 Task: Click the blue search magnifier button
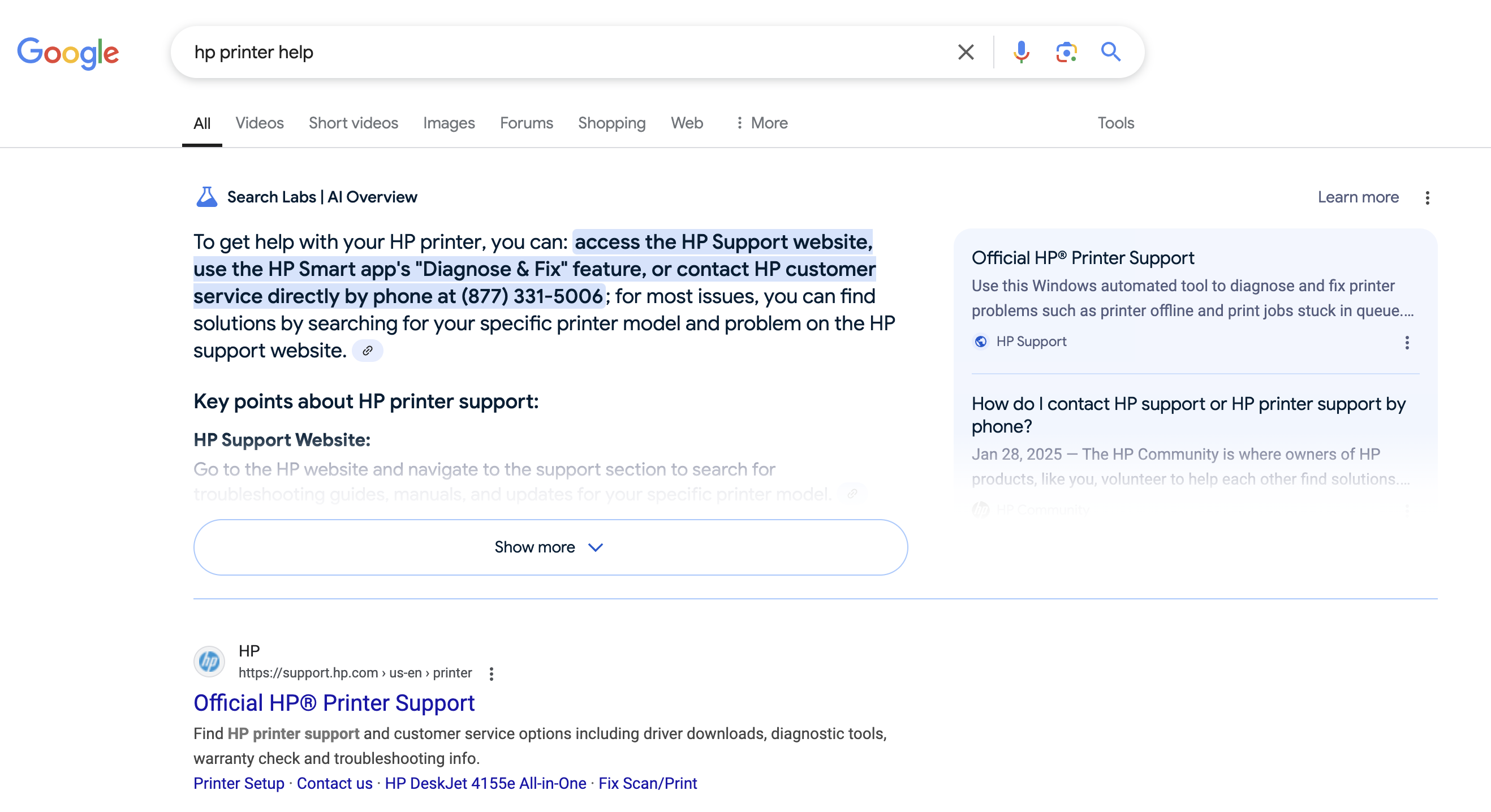1110,52
